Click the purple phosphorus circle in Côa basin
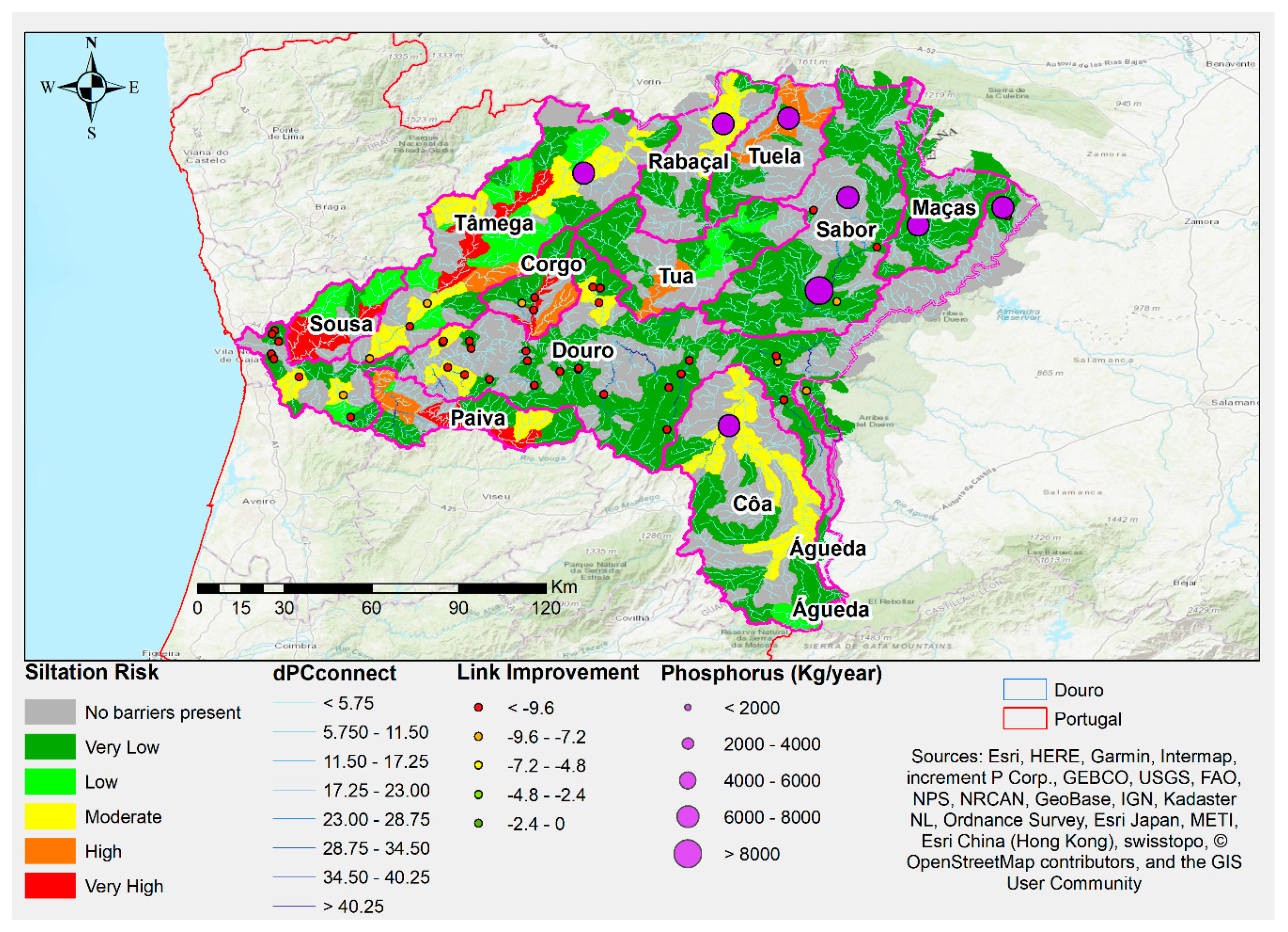This screenshot has height=932, width=1288. coord(728,425)
